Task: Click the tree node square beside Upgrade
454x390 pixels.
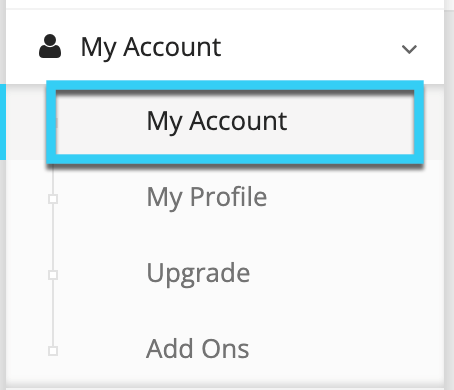Action: [53, 275]
